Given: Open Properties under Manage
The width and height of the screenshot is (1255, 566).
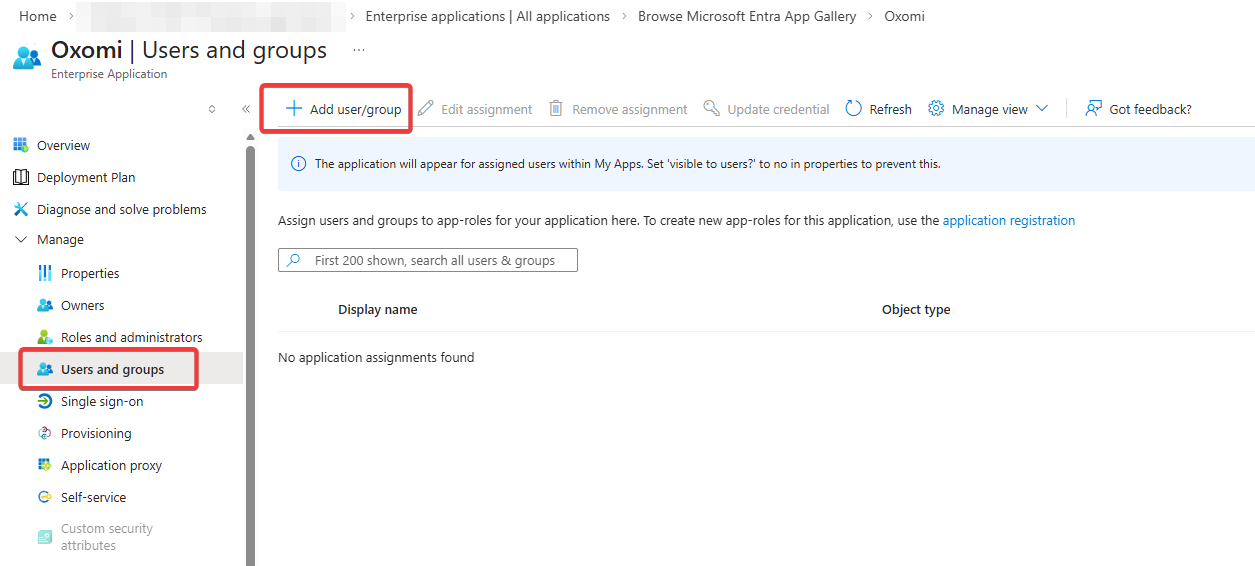Looking at the screenshot, I should [x=89, y=273].
